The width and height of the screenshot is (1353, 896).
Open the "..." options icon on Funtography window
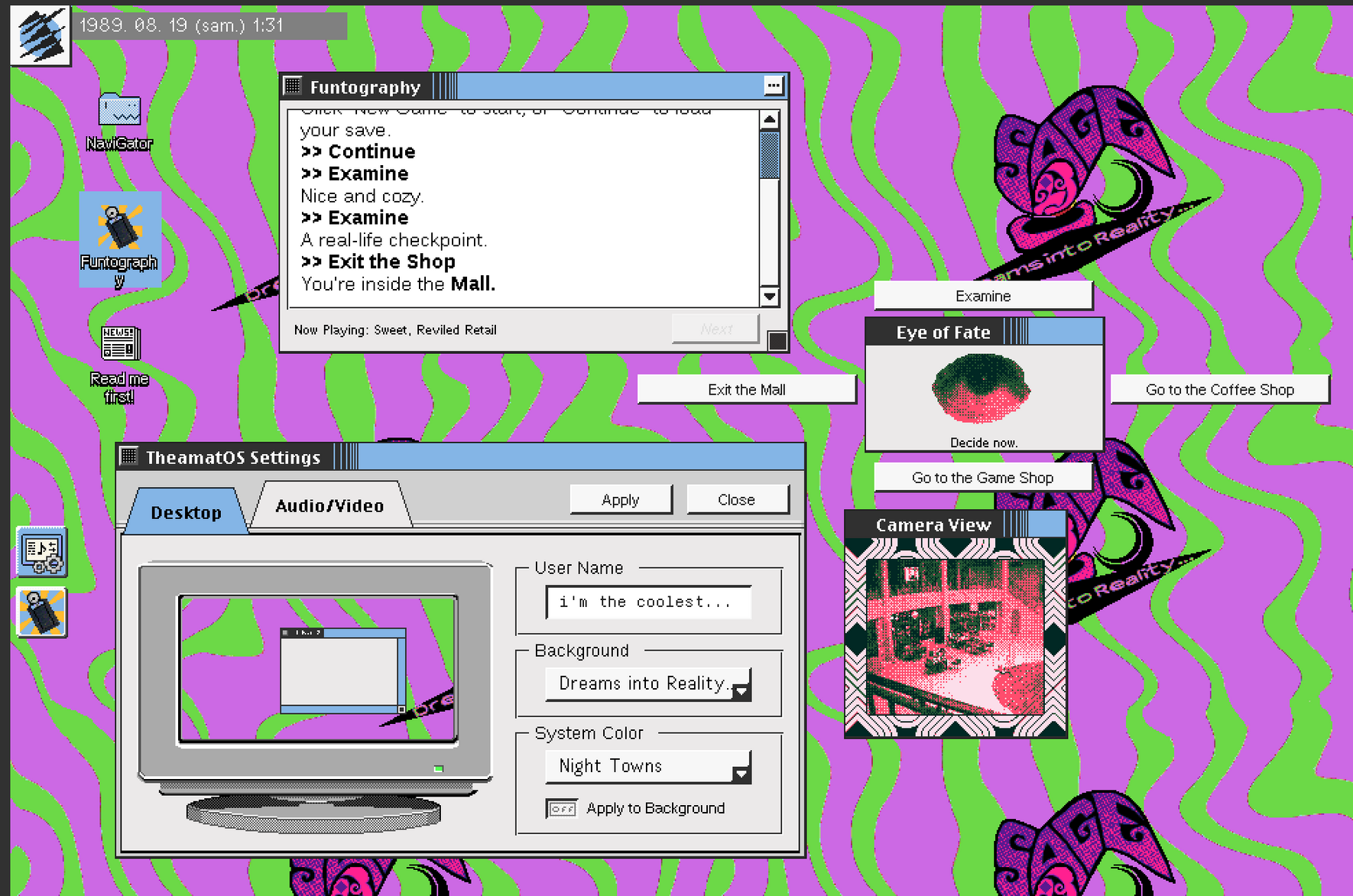(774, 86)
